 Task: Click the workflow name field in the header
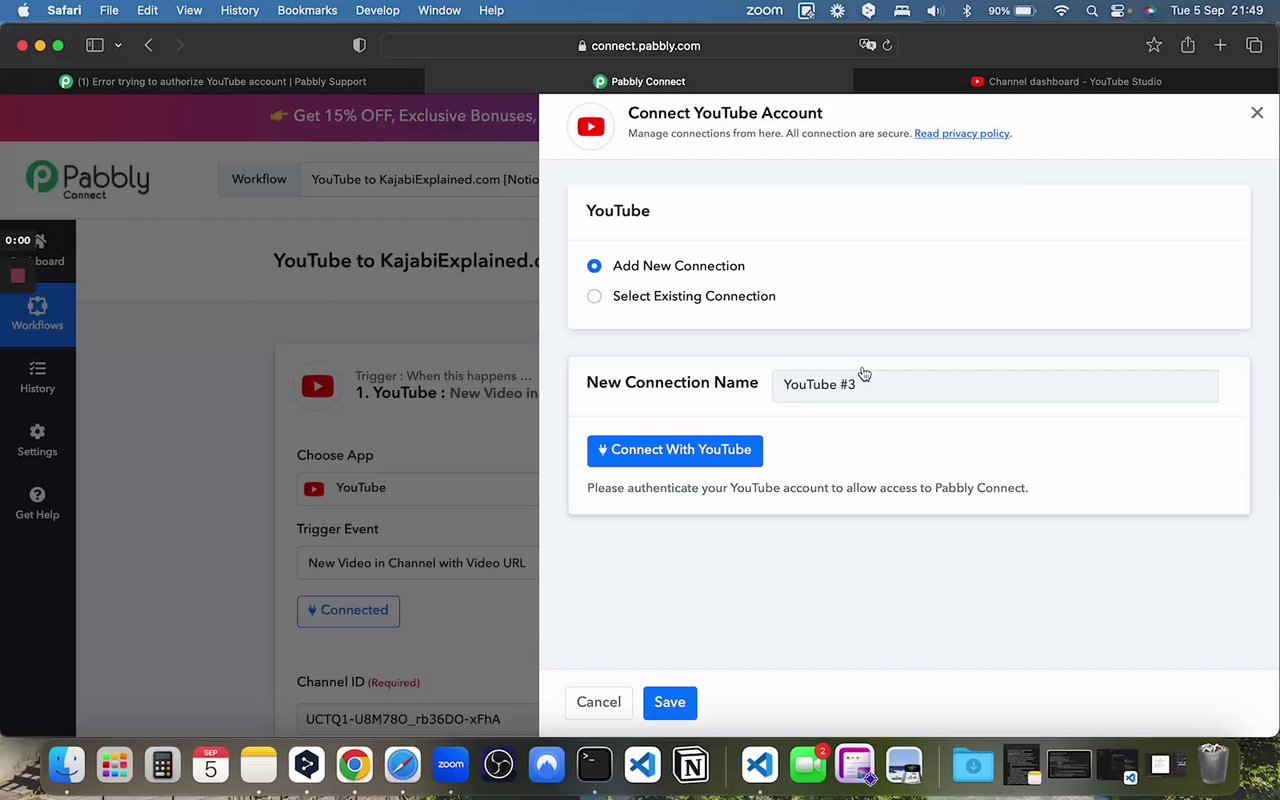coord(420,180)
